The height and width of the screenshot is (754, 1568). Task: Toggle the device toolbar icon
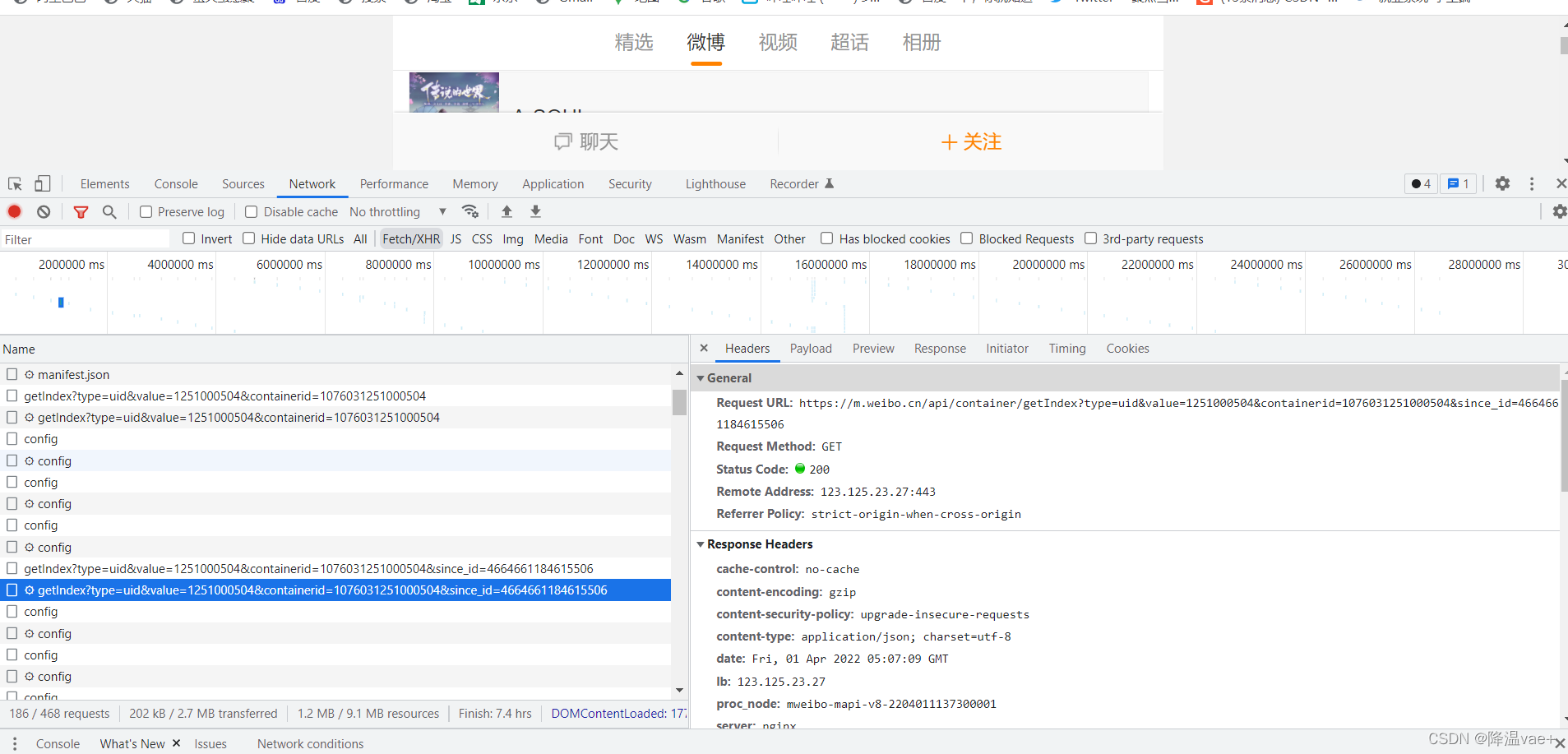point(42,184)
